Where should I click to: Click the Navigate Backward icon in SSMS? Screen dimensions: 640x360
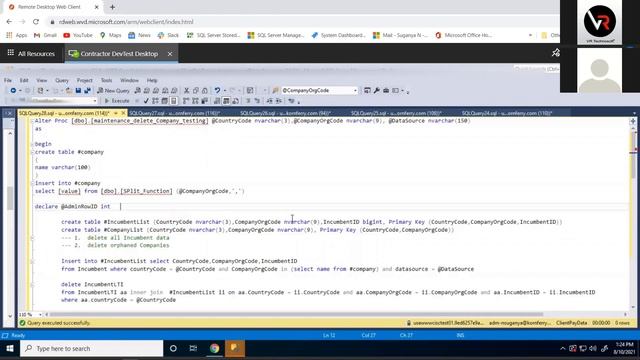(x=13, y=91)
